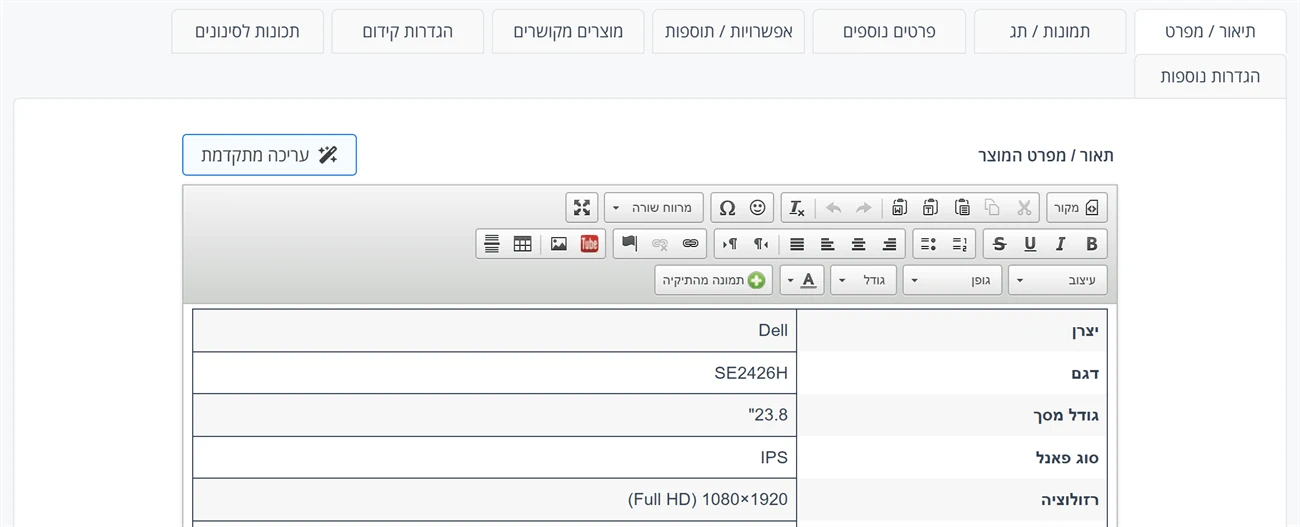This screenshot has width=1300, height=527.
Task: Click the table cell containing Dell
Action: (495, 331)
